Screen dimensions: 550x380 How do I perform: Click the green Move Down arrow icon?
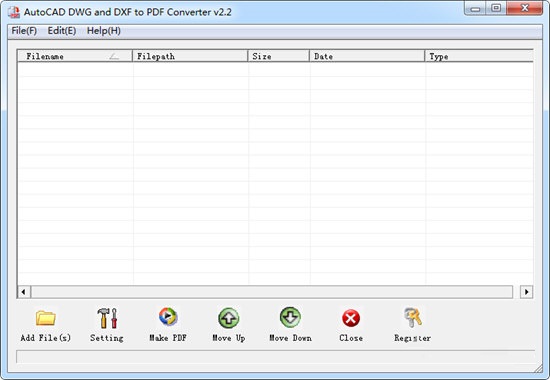(290, 317)
